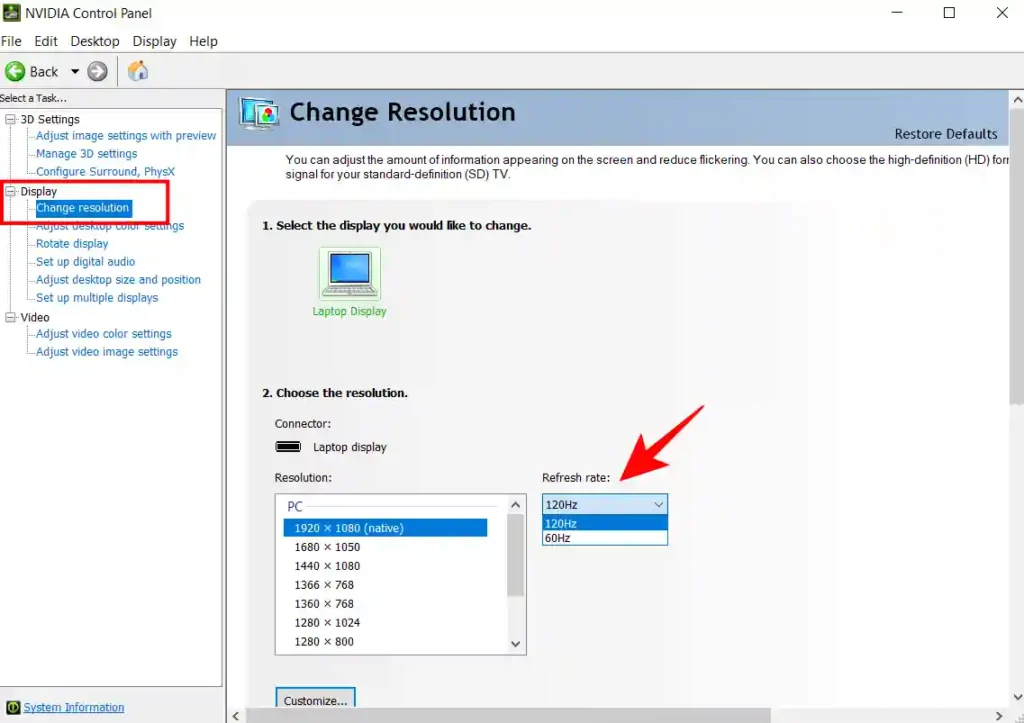Open the Help menu
Screen dimensions: 1024x723
click(x=203, y=41)
